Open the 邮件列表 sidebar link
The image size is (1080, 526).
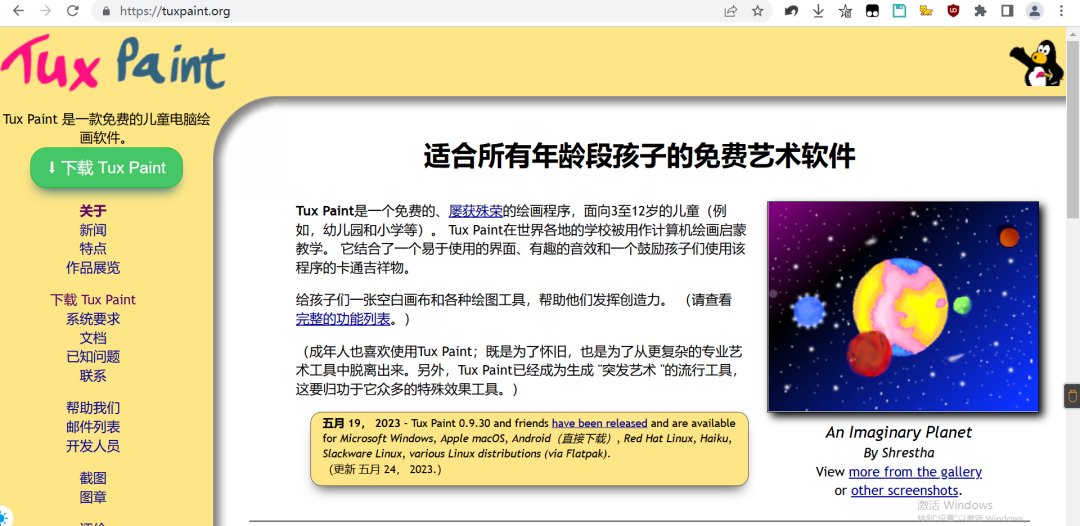click(93, 427)
